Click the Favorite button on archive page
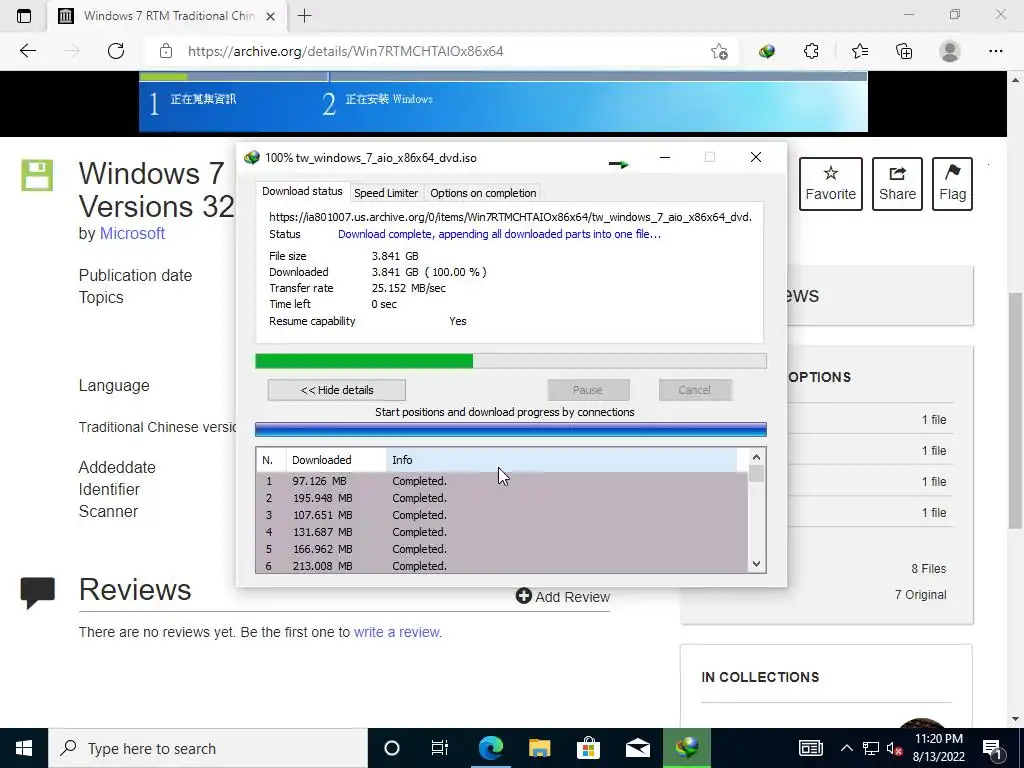 click(x=831, y=184)
